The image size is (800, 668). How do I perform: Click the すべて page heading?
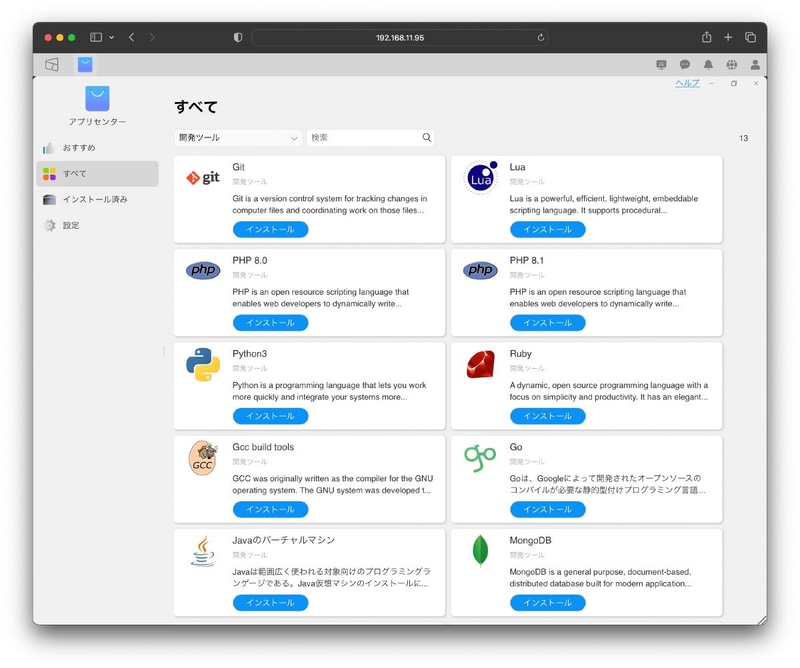(196, 107)
